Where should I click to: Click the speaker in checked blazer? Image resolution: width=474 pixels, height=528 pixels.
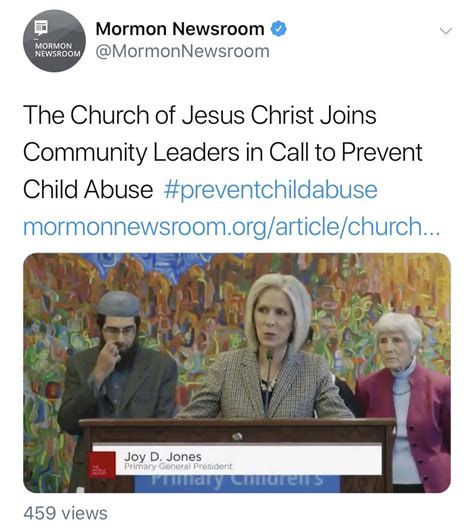click(269, 347)
